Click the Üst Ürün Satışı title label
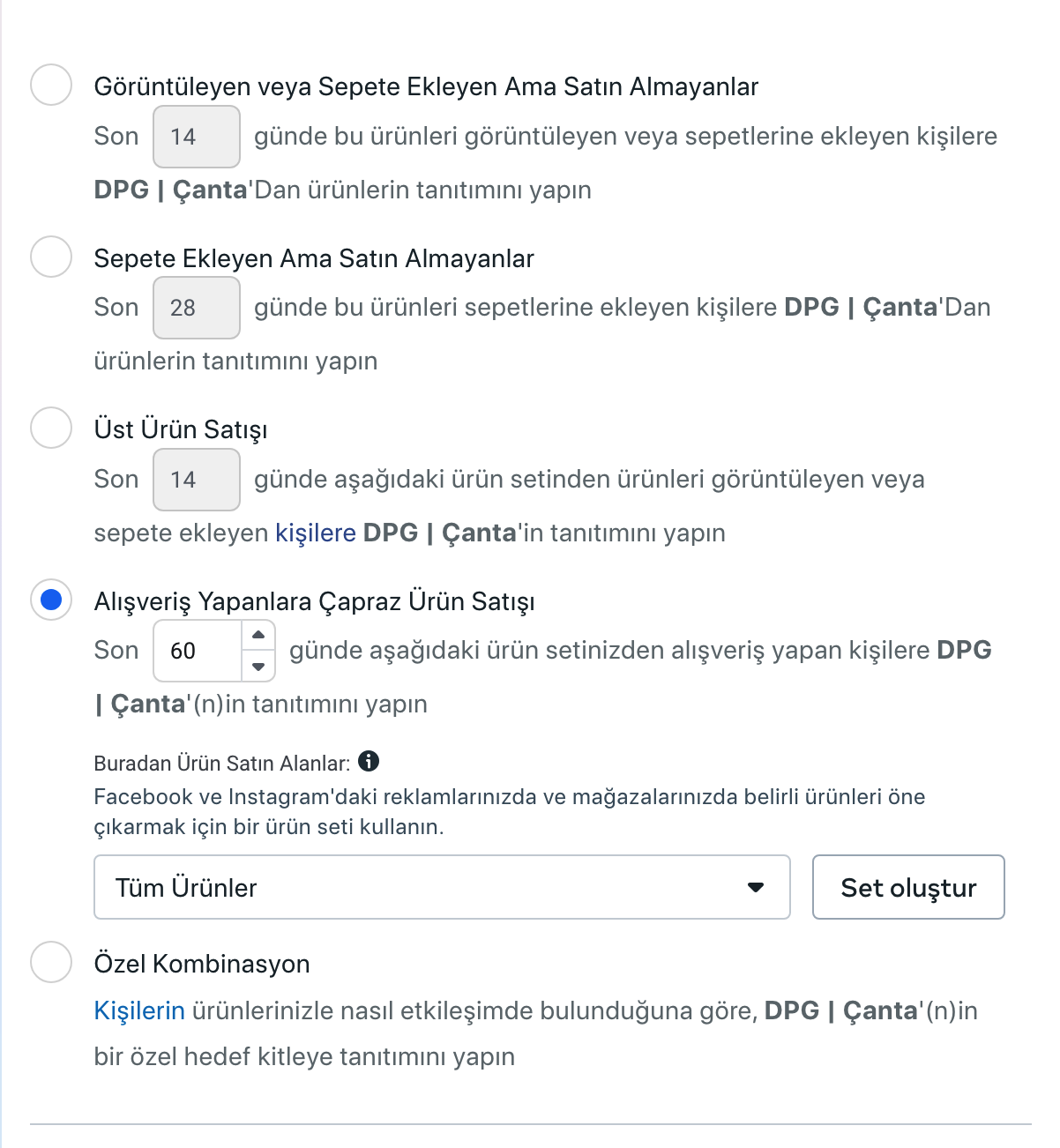Screen dimensions: 1060x1148 [x=181, y=429]
